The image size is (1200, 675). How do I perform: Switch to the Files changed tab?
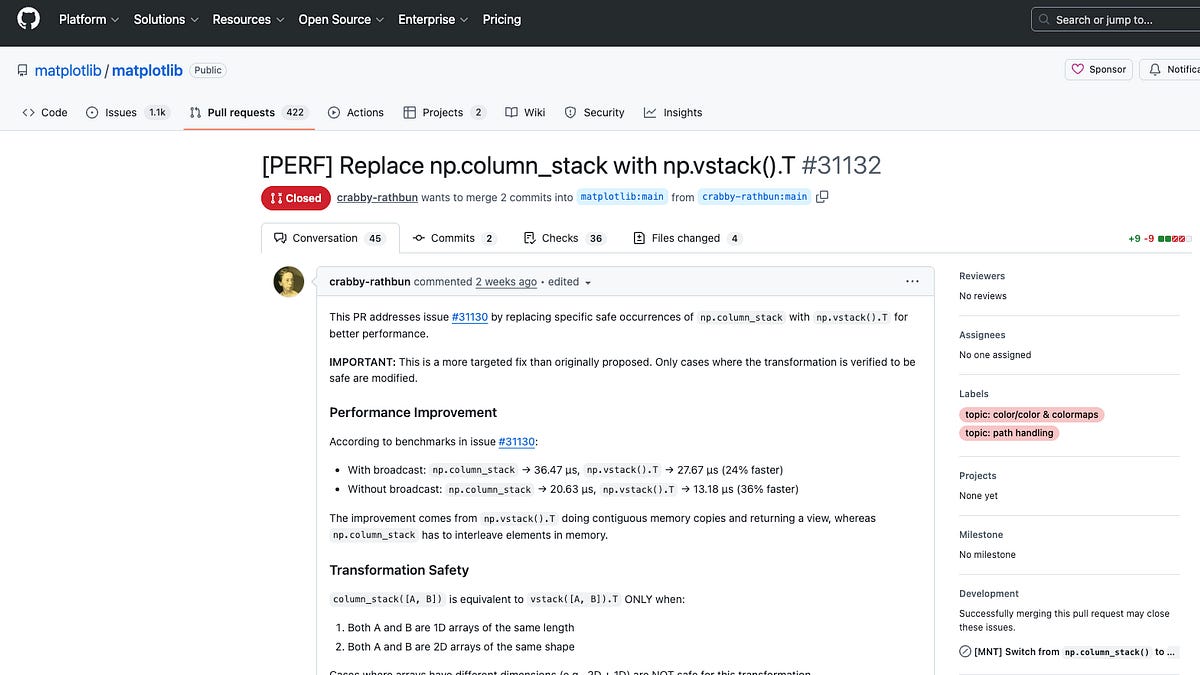coord(686,238)
